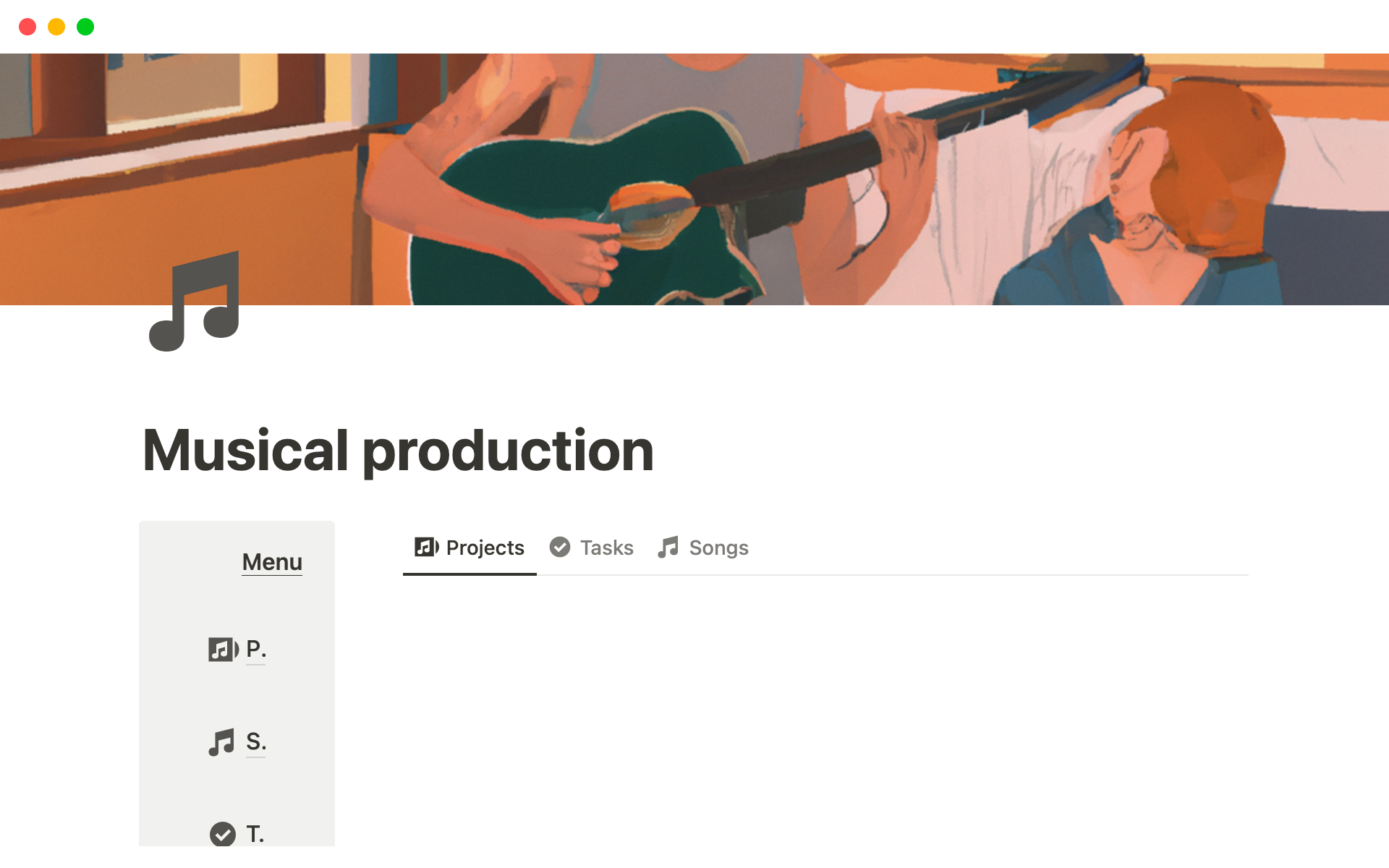Screen dimensions: 1389x868
Task: Click the checkmark icon on Tasks tab
Action: [x=560, y=548]
